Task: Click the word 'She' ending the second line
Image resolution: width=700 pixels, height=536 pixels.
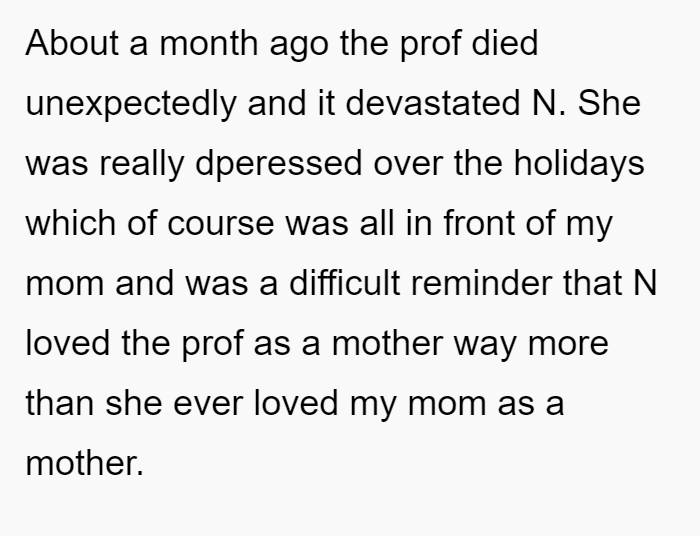Action: [x=609, y=103]
